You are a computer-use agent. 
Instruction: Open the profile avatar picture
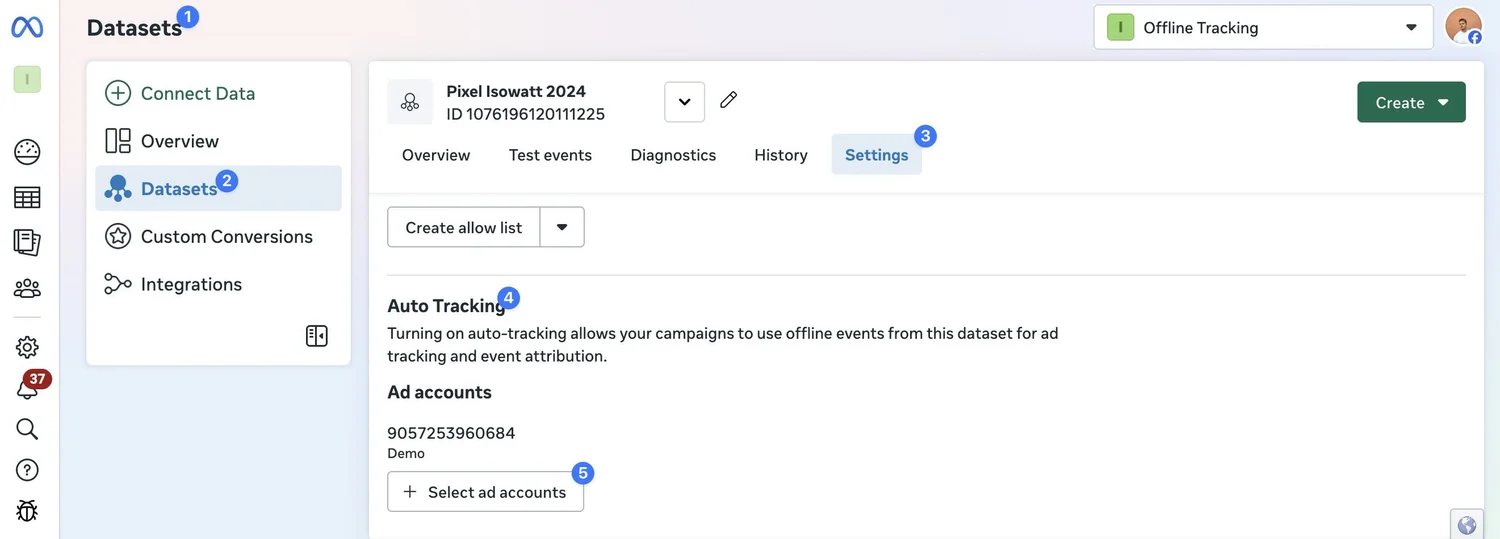1464,27
